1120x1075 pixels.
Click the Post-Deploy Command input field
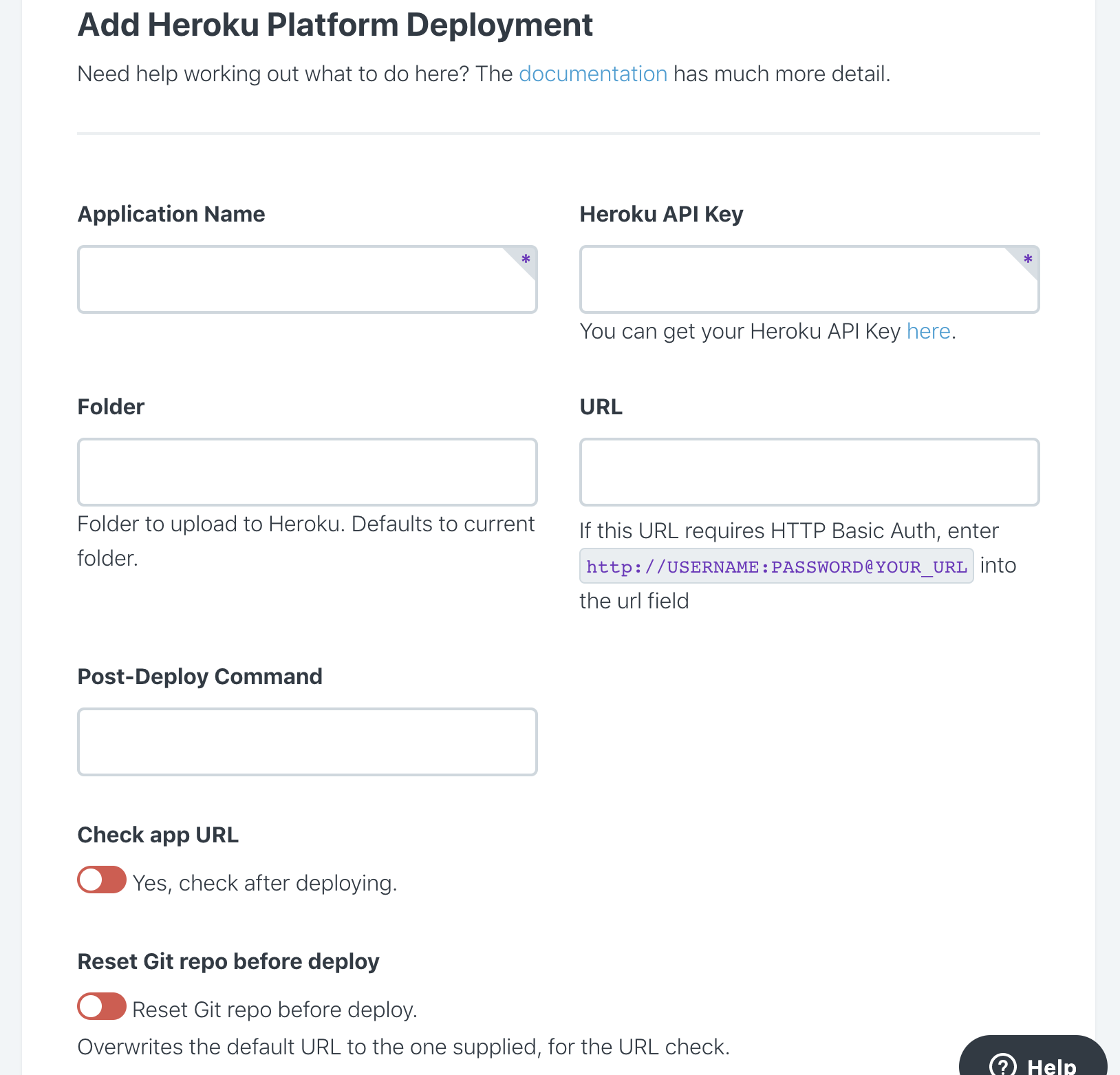pyautogui.click(x=307, y=742)
